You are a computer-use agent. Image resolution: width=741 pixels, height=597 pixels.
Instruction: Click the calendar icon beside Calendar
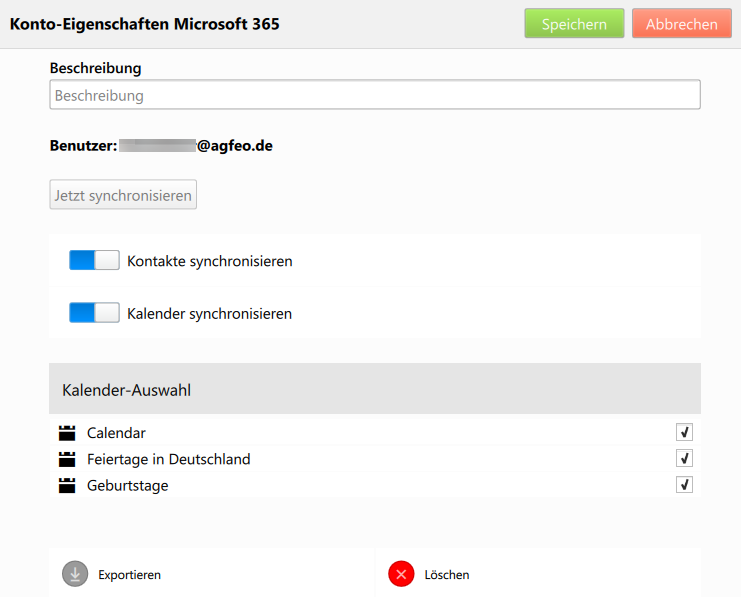(x=67, y=433)
